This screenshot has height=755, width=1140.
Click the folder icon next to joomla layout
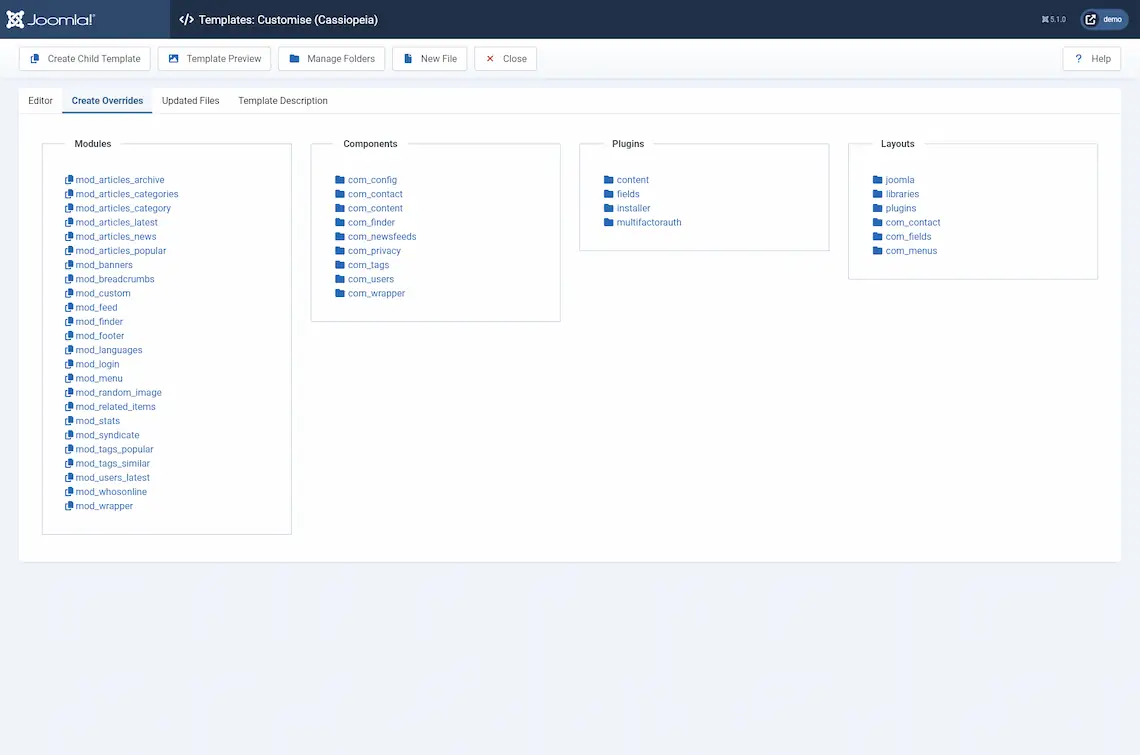point(877,180)
